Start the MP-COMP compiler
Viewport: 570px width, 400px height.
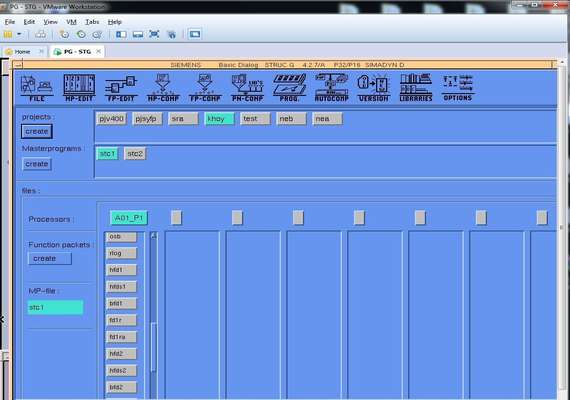pos(163,88)
